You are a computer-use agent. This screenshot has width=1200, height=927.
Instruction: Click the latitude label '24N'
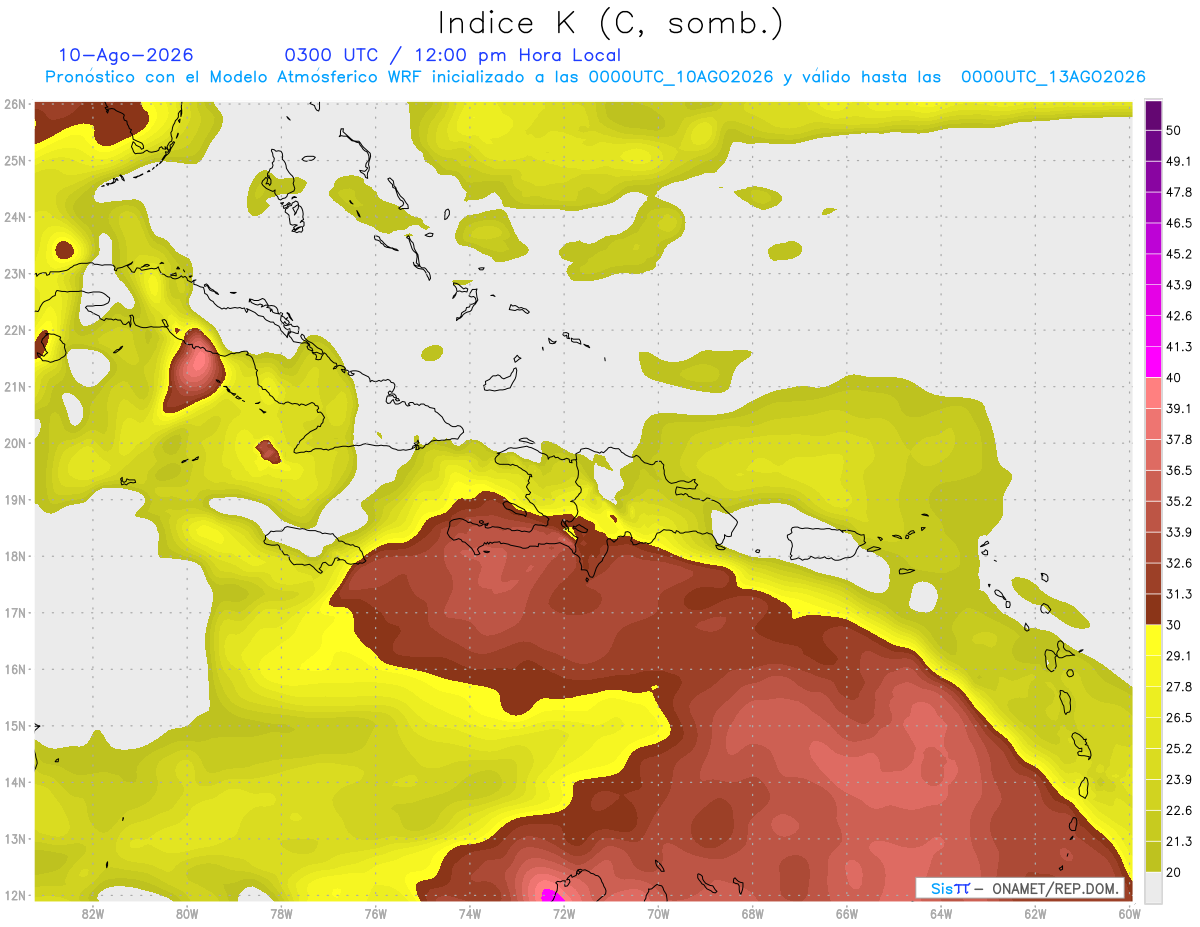pyautogui.click(x=15, y=217)
